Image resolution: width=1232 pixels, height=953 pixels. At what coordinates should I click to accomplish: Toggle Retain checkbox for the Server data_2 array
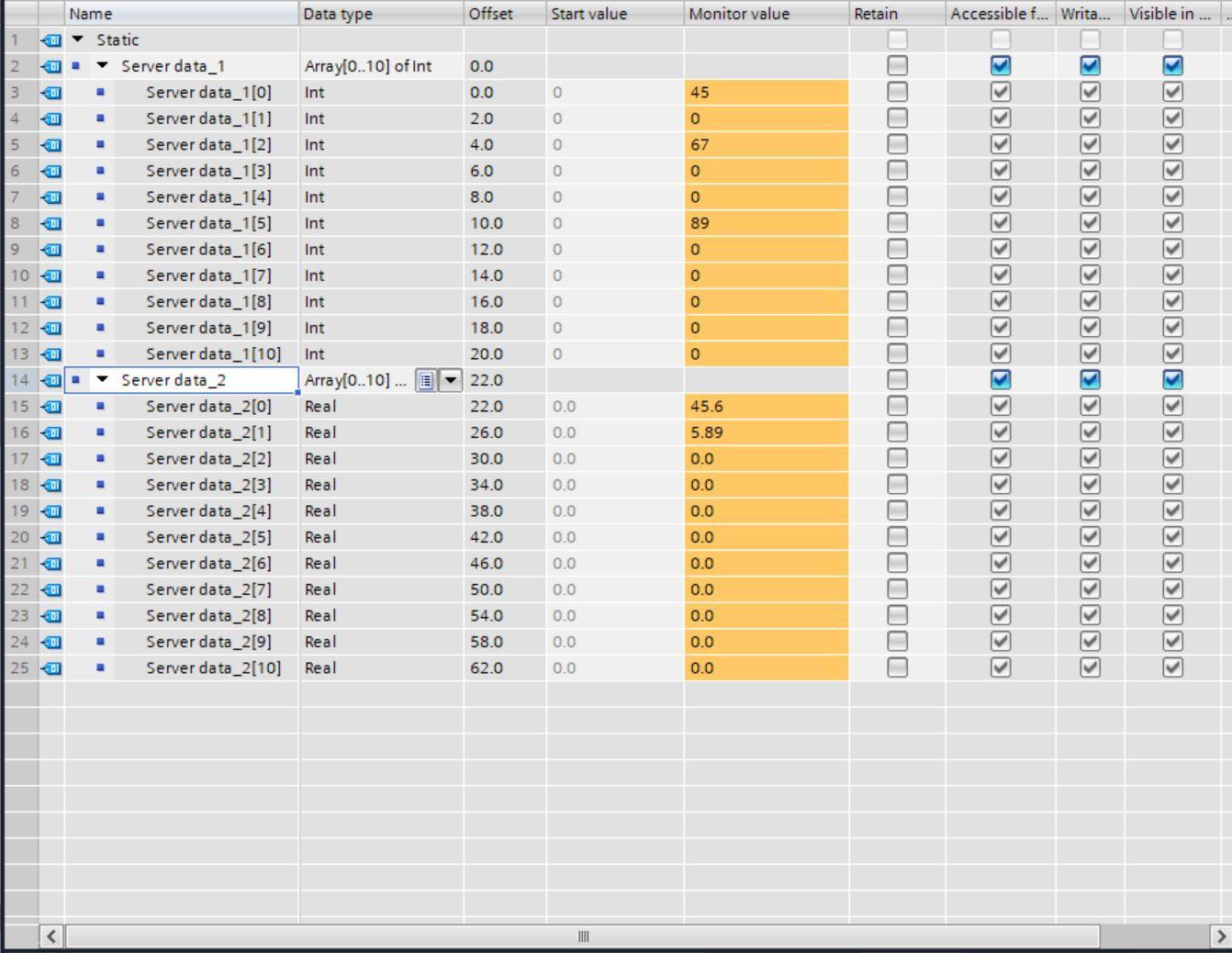897,379
